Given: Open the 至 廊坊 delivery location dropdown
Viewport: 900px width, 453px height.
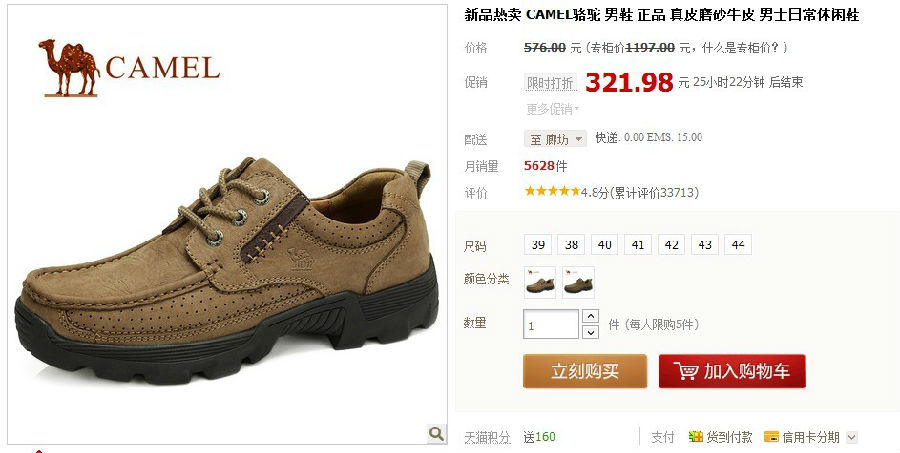Looking at the screenshot, I should [555, 139].
